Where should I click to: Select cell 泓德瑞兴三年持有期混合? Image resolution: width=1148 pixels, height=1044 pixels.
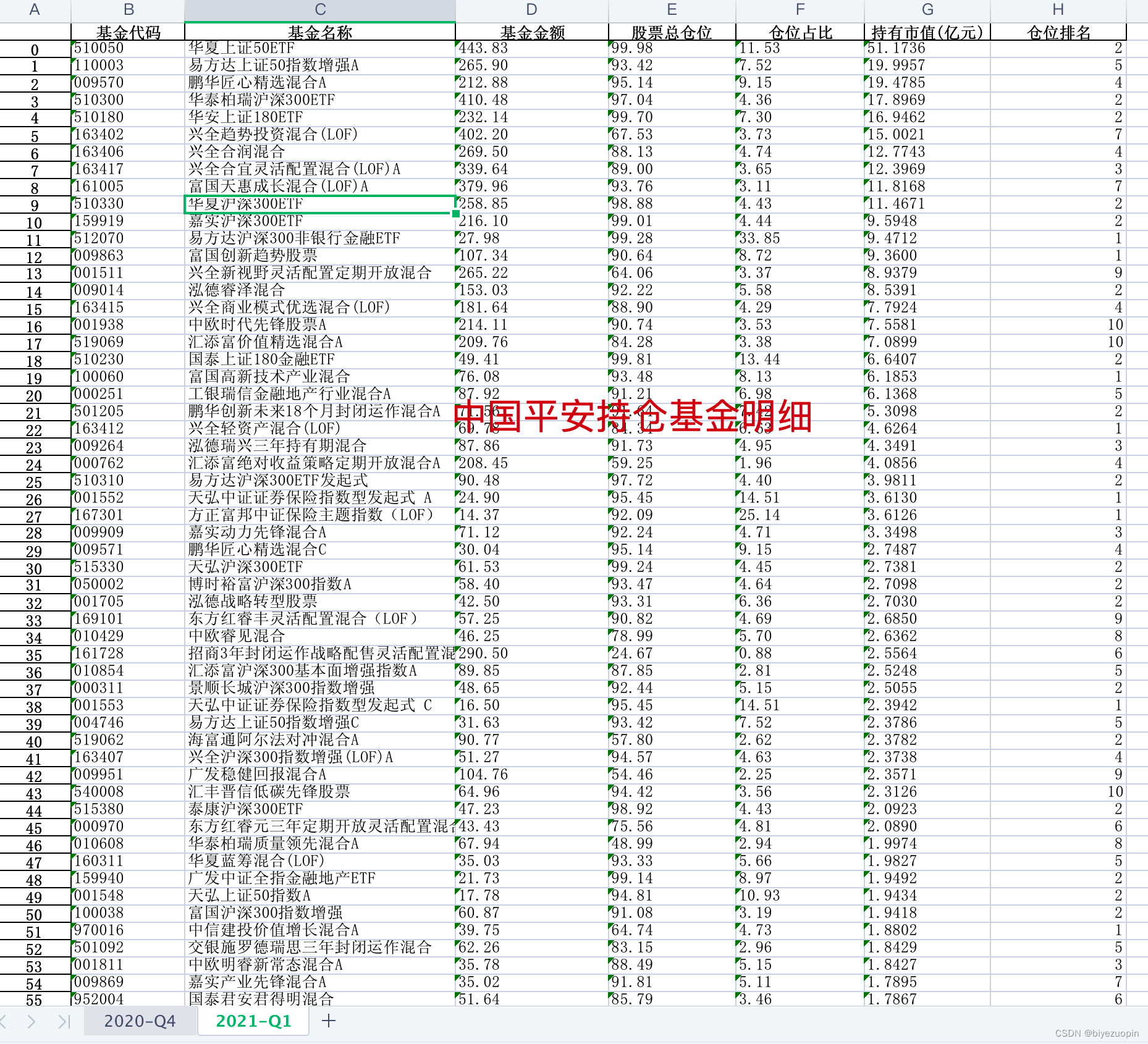tap(320, 446)
